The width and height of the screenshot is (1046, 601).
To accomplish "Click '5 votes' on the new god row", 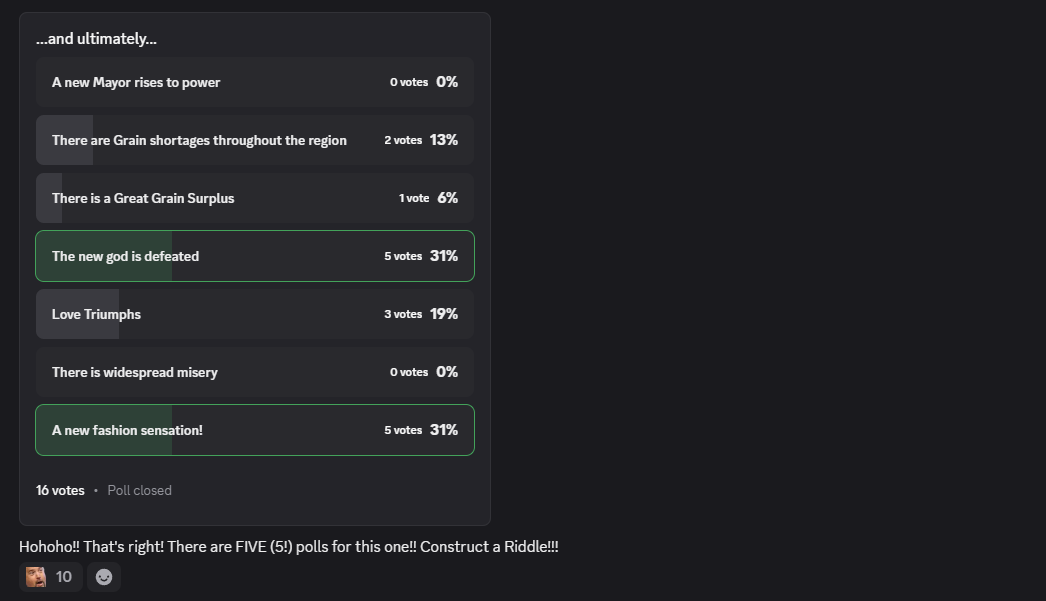I will pos(403,256).
